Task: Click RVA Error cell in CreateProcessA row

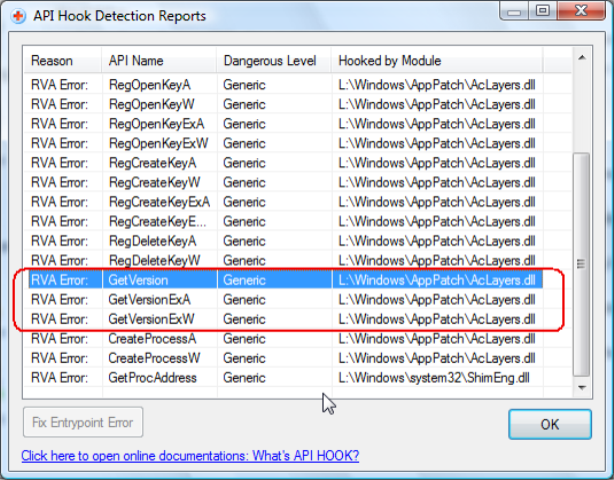Action: click(60, 339)
